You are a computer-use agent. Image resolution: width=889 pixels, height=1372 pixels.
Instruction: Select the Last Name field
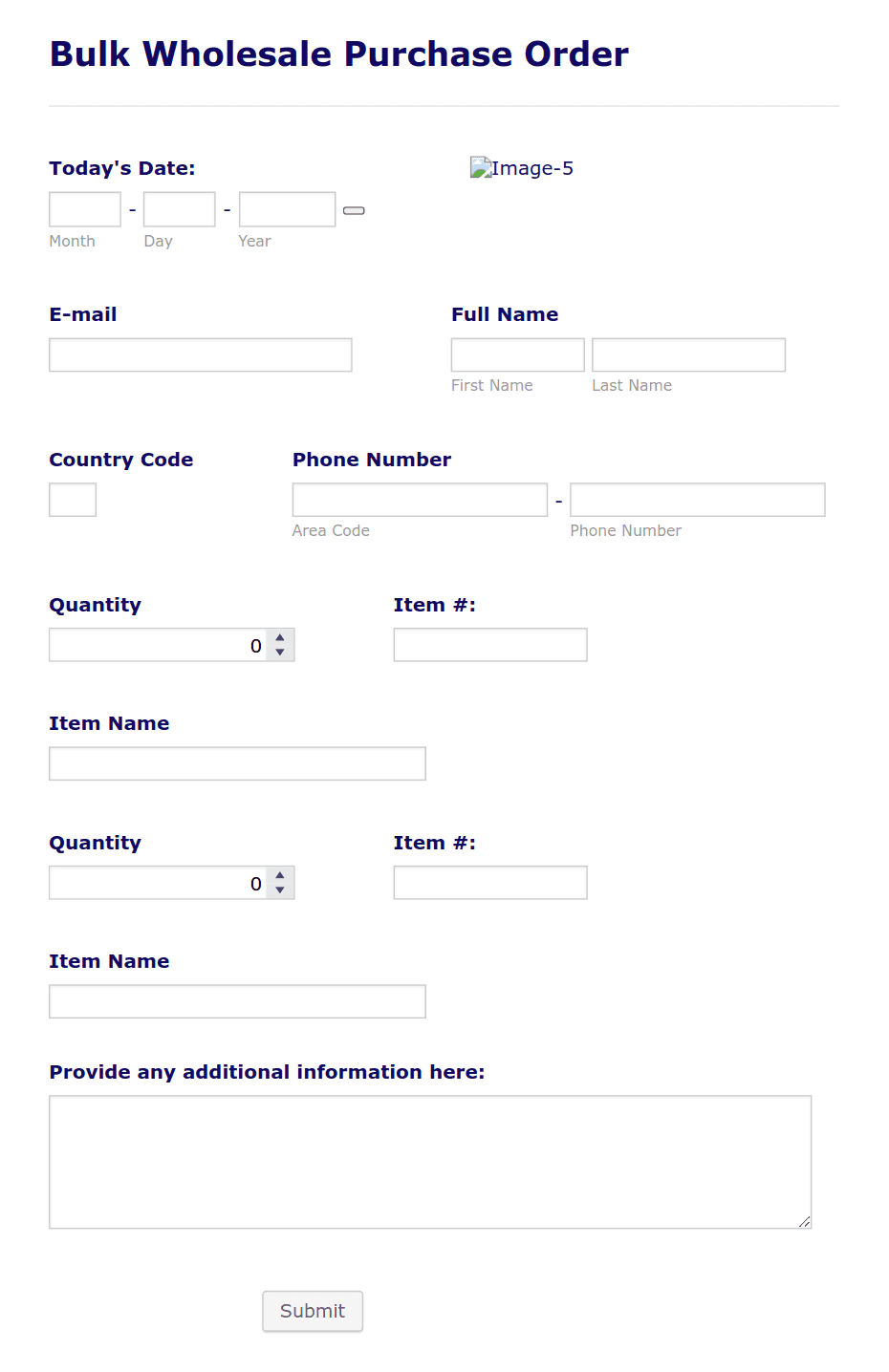(x=687, y=354)
